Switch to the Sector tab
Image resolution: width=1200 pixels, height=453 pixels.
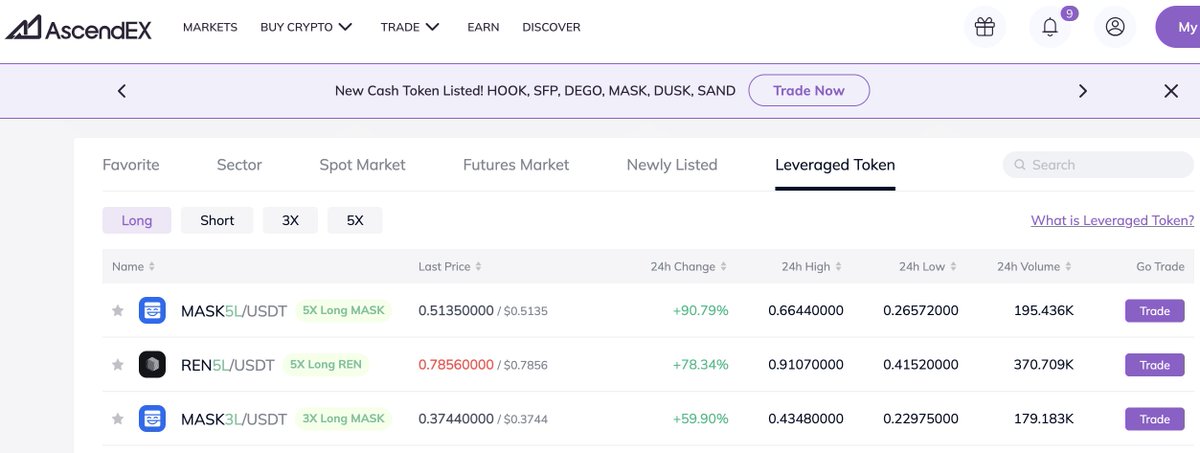click(239, 165)
